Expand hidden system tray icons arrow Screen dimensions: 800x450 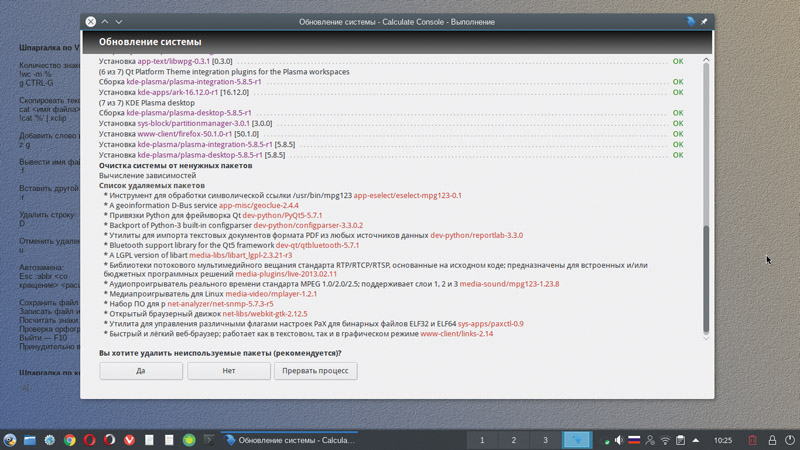pyautogui.click(x=695, y=440)
